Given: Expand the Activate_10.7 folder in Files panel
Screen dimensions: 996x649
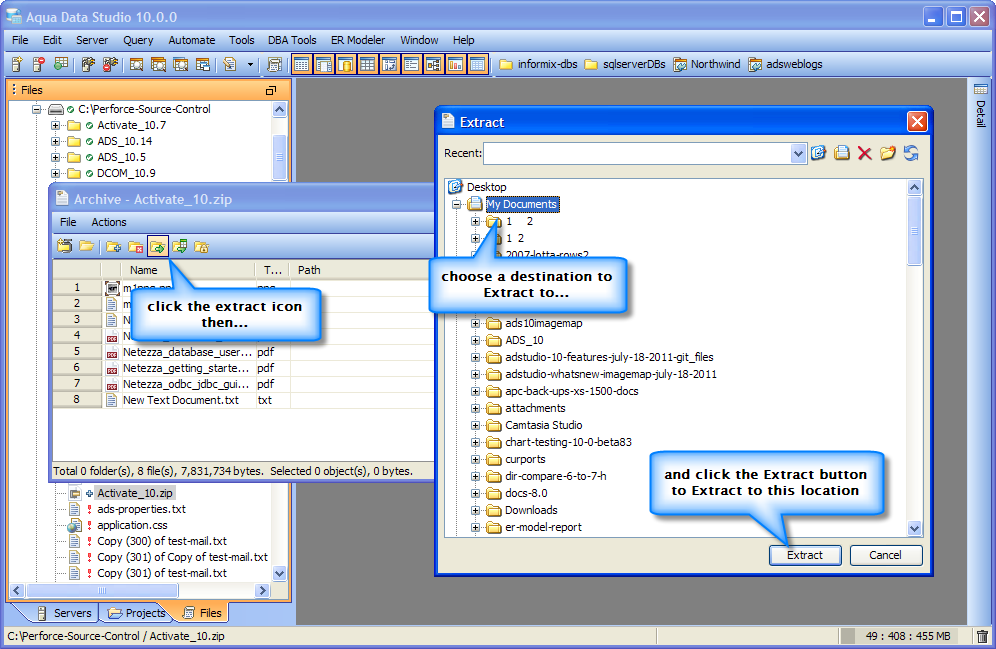Looking at the screenshot, I should [55, 125].
